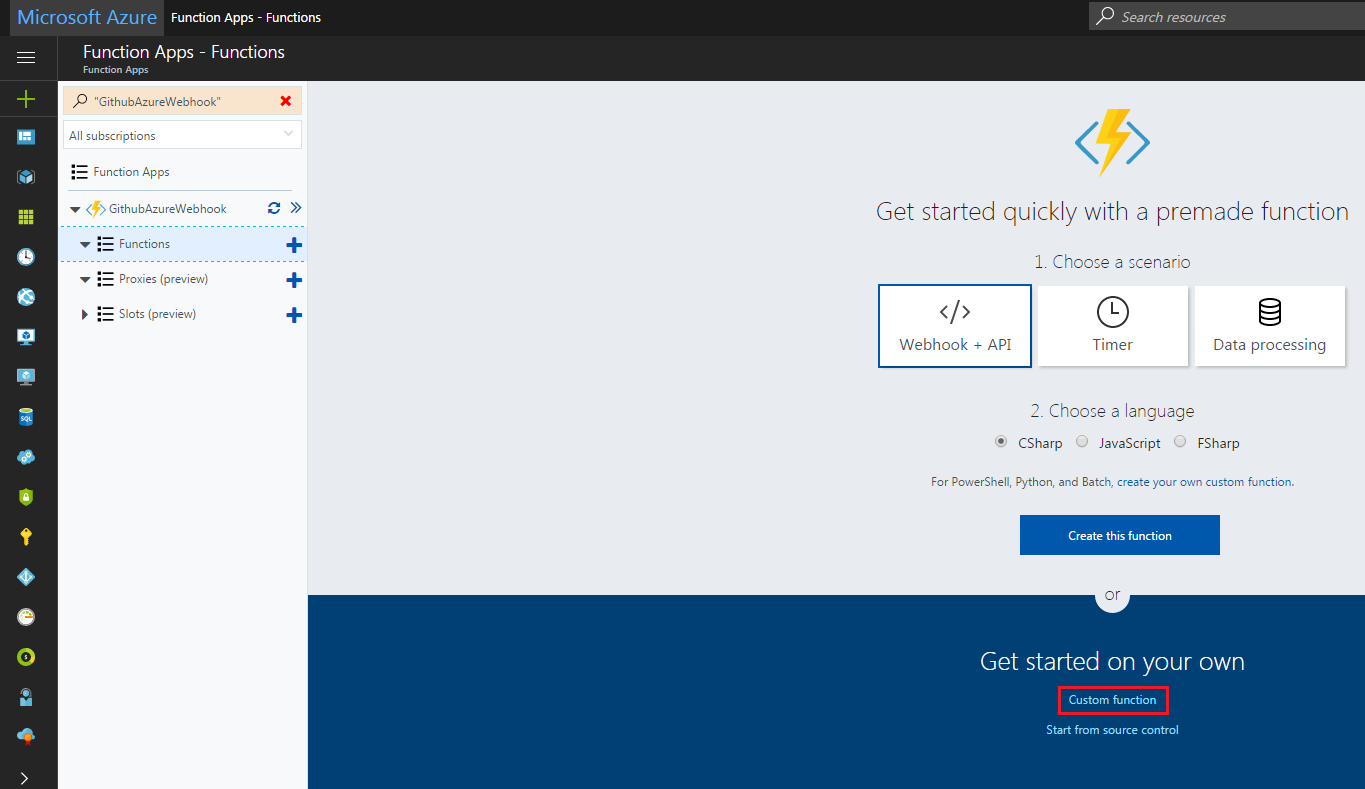Open the green circle sidebar icon
The image size is (1365, 789).
(x=26, y=657)
